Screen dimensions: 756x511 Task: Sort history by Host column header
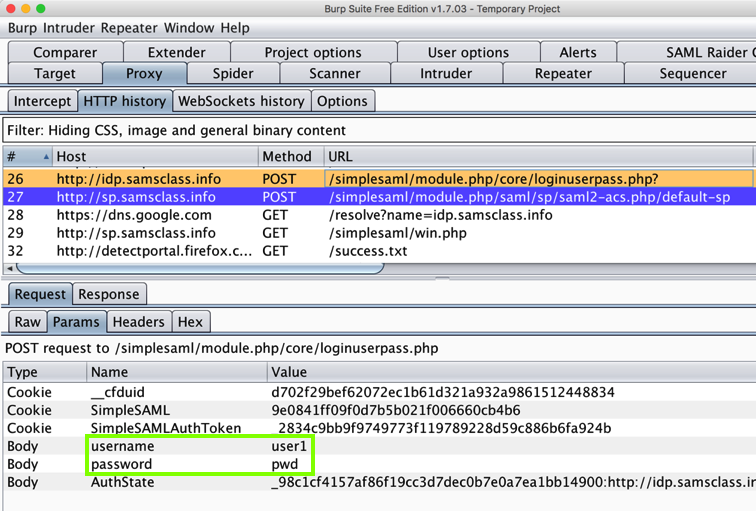coord(155,156)
